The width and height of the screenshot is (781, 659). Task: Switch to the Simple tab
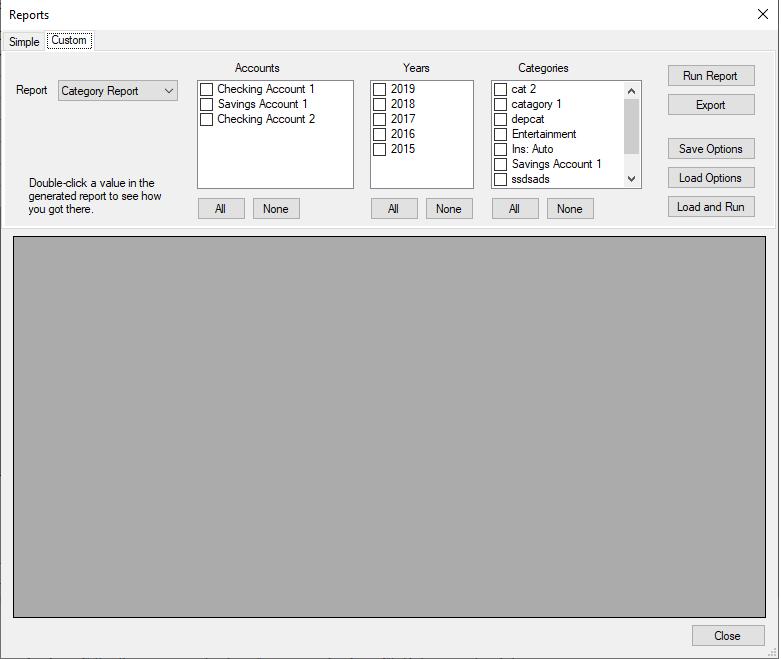point(24,42)
